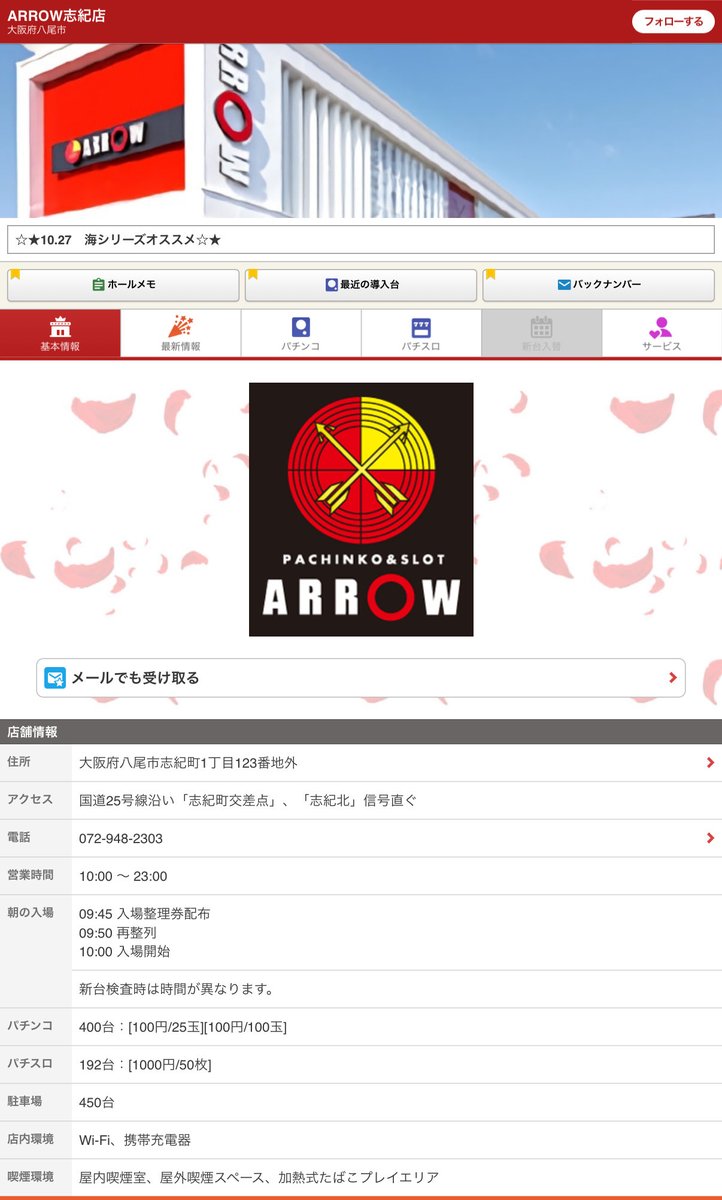Click the ☆★10.27 海シリーズオススメ☆★ message box
Image resolution: width=722 pixels, height=1200 pixels.
coord(361,240)
